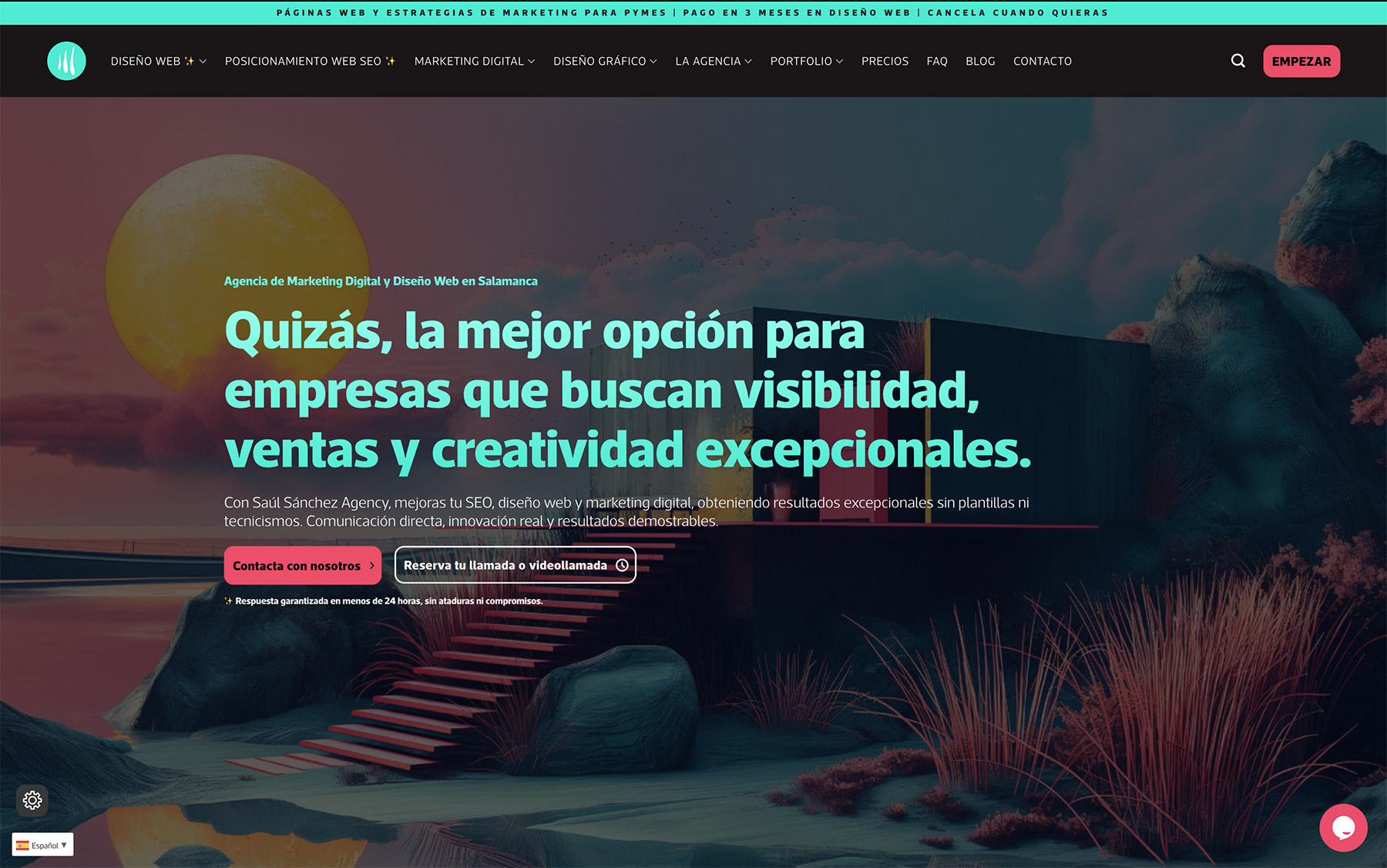The width and height of the screenshot is (1387, 868).
Task: Expand La Agencia menu chevron
Action: [748, 62]
